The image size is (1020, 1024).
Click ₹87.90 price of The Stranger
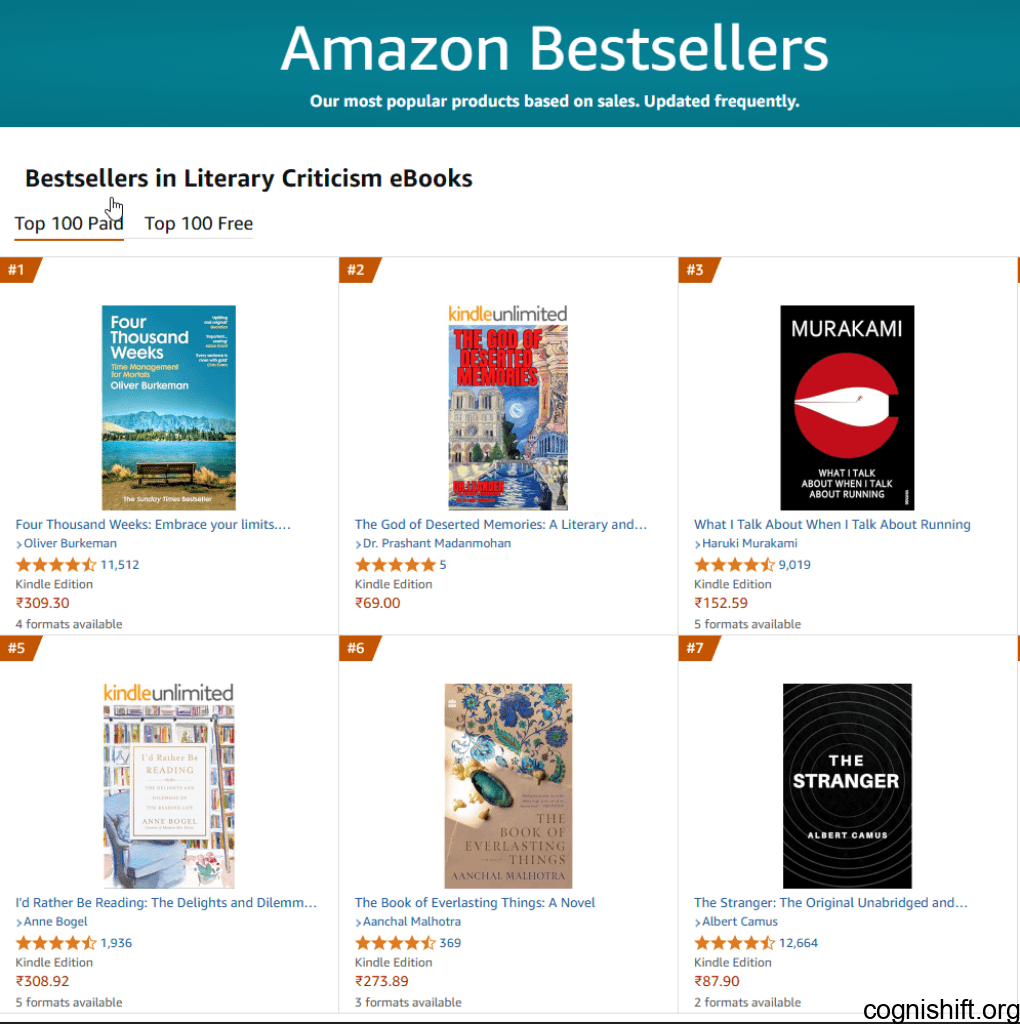coord(717,982)
